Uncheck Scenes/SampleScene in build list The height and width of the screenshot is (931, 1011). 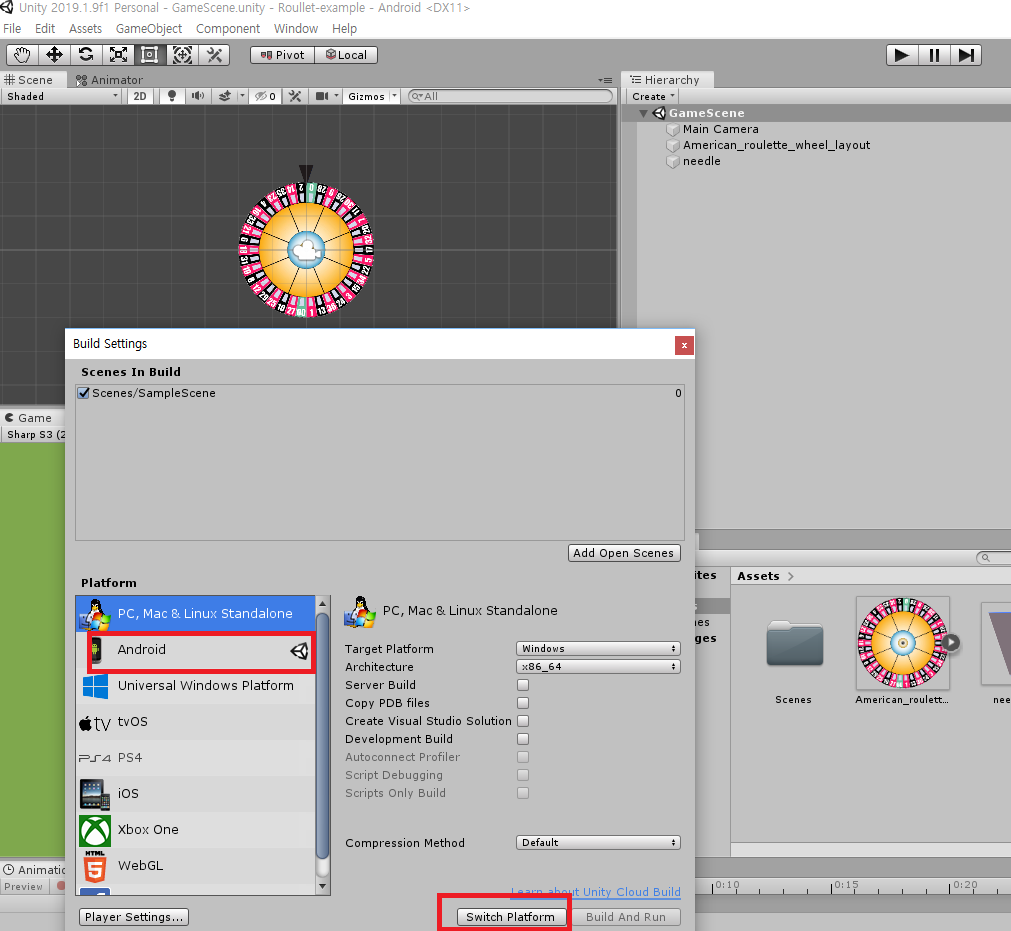(83, 393)
